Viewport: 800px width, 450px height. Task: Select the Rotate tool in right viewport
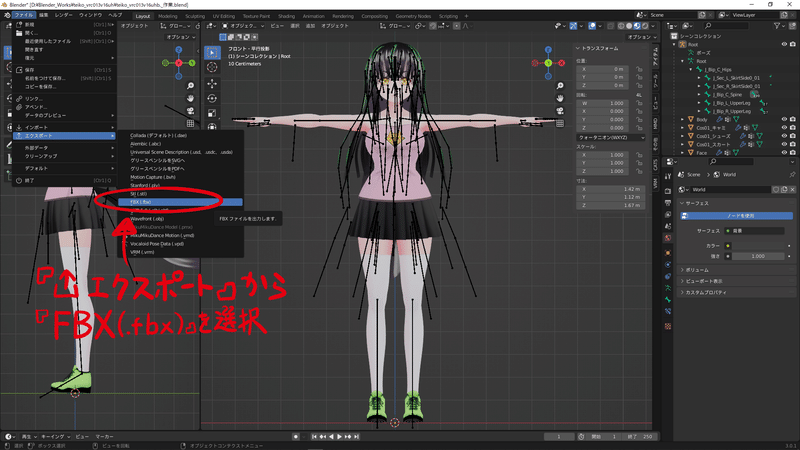coord(212,98)
